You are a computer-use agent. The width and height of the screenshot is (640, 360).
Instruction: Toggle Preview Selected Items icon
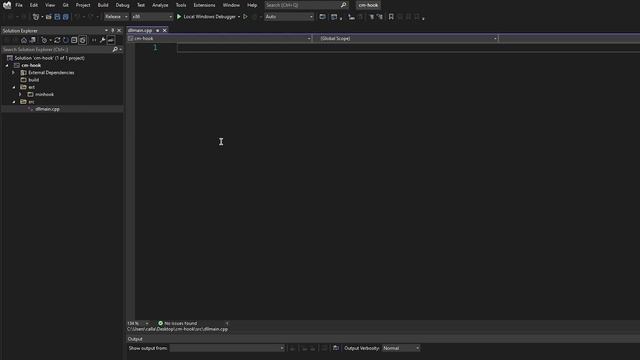click(111, 40)
